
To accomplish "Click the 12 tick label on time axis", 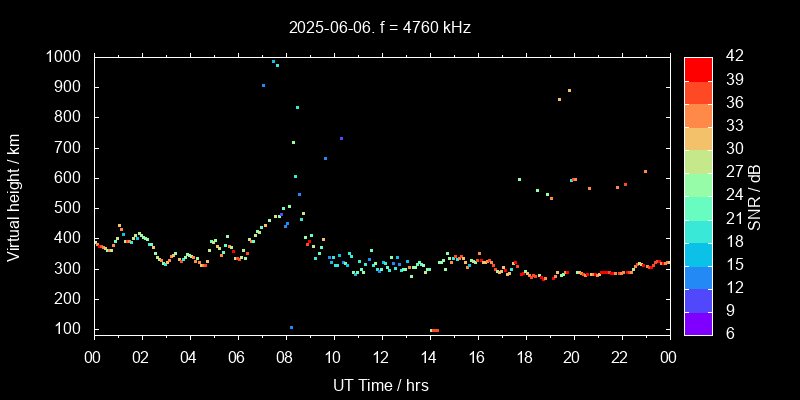I will (380, 358).
